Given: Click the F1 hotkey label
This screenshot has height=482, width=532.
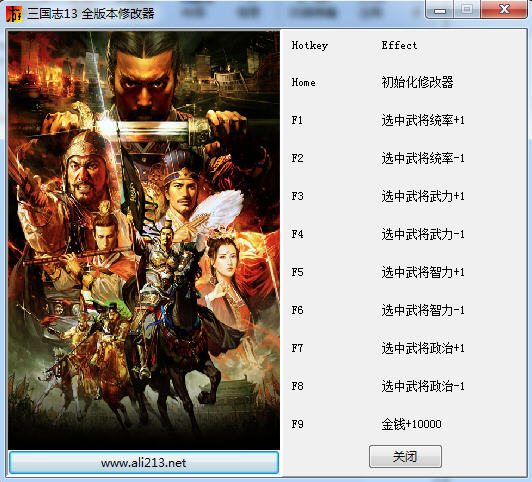Looking at the screenshot, I should 297,120.
